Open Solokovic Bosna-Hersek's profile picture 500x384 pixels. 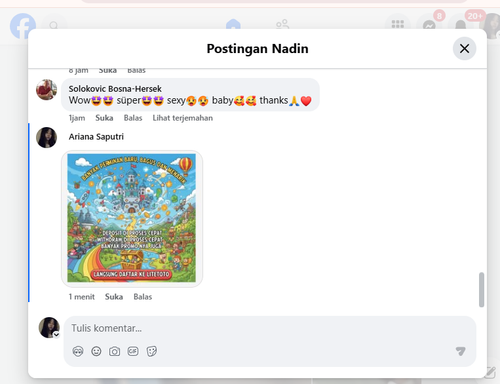pos(46,90)
